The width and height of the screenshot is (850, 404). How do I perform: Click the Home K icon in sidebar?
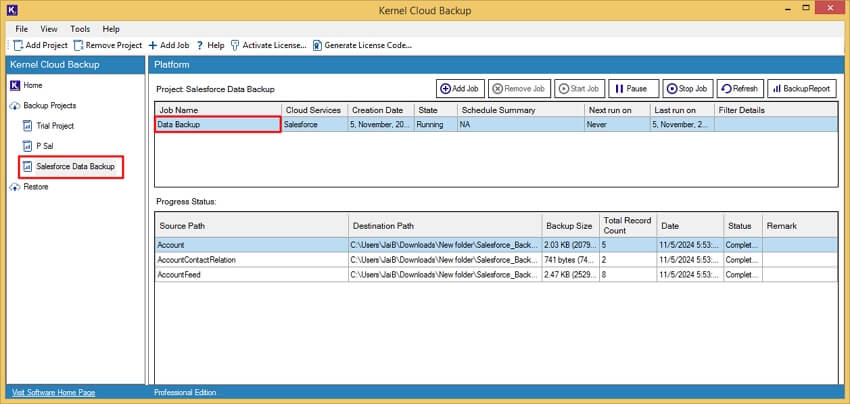pos(15,85)
